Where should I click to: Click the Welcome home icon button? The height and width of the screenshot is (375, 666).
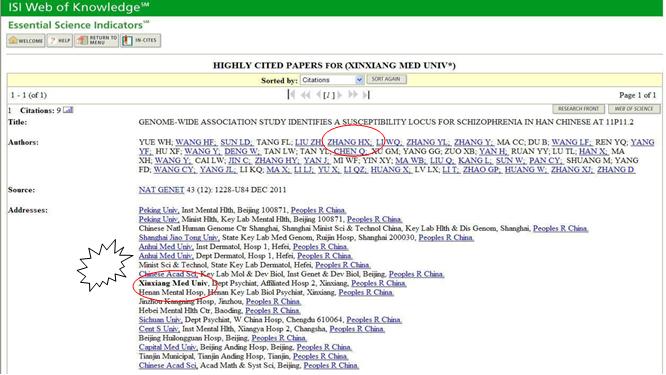[25, 40]
